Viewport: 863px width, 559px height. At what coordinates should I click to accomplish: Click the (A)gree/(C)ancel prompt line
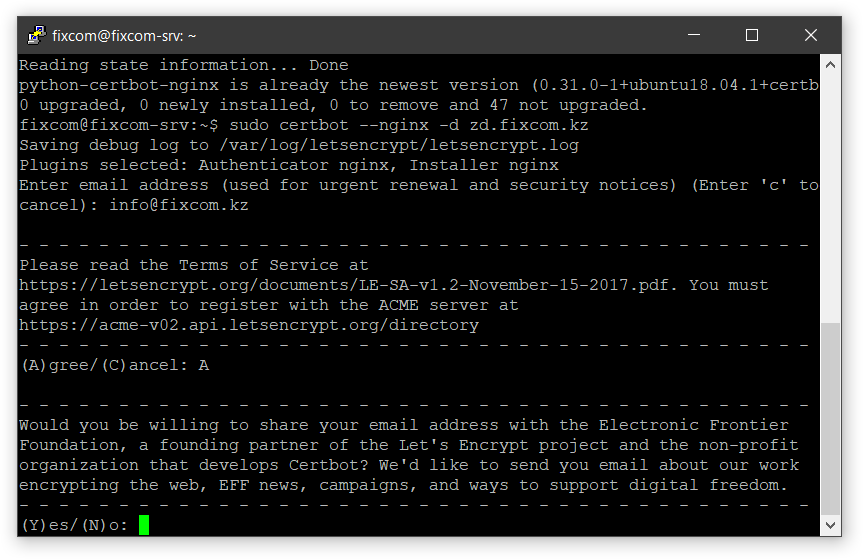(115, 365)
